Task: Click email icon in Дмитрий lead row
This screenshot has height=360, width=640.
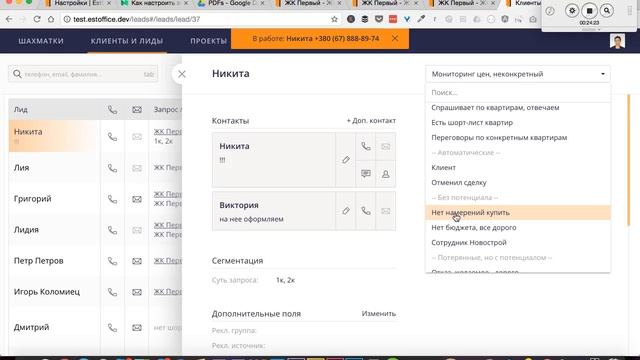Action: tap(137, 328)
